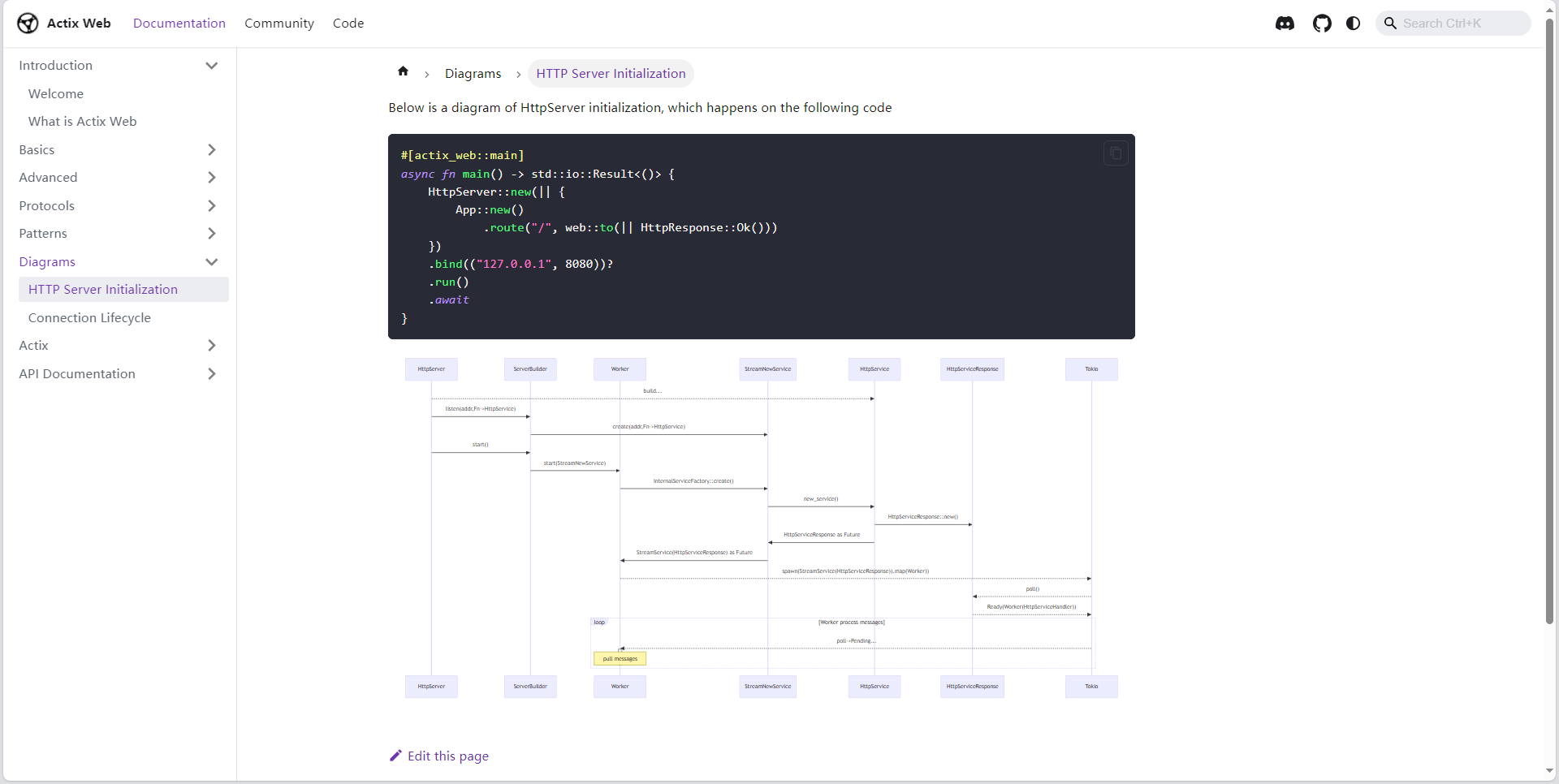Click API Documentation sidebar label
1559x784 pixels.
click(x=77, y=374)
